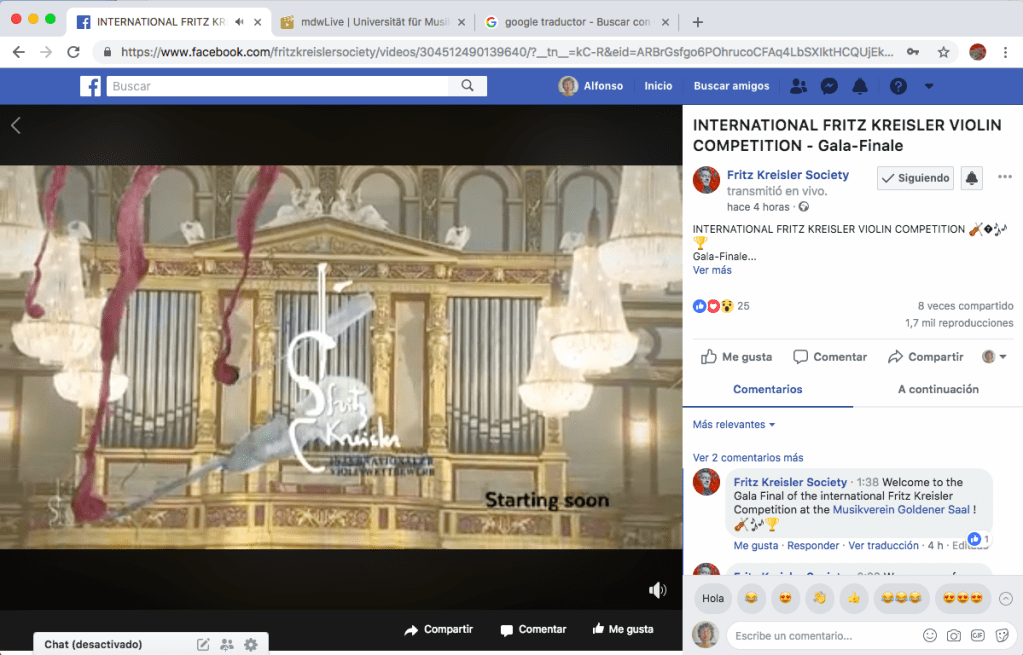Attach a photo with the camera icon
Screen dimensions: 1023x655
pos(954,635)
